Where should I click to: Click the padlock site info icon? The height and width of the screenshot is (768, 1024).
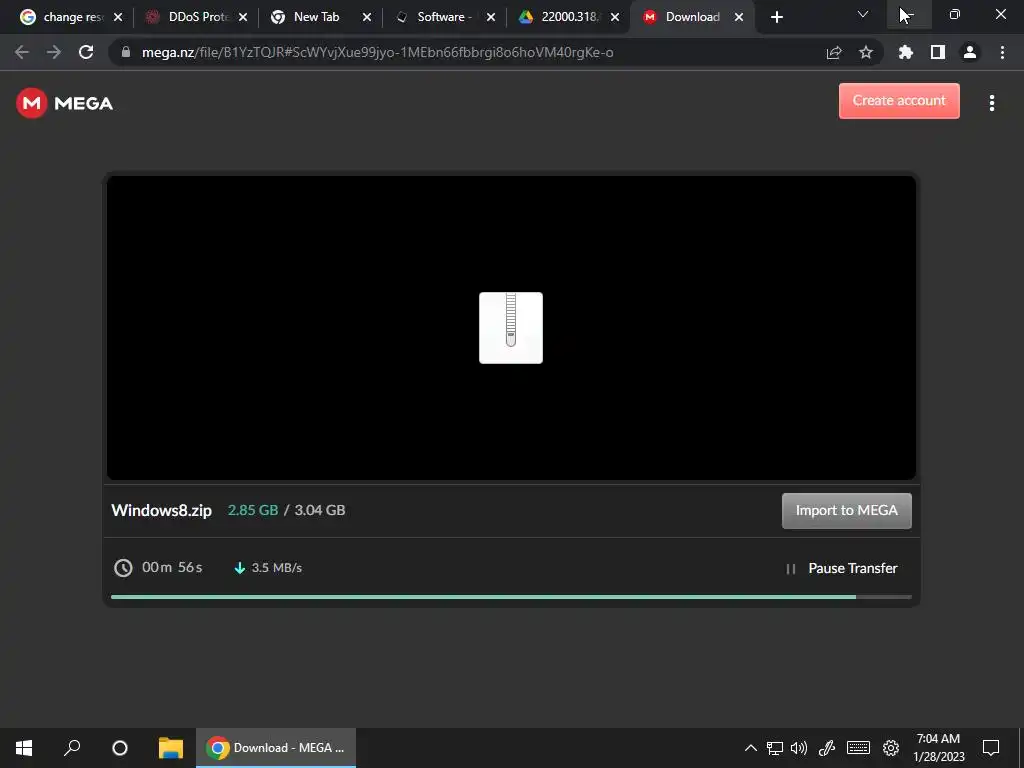point(126,52)
